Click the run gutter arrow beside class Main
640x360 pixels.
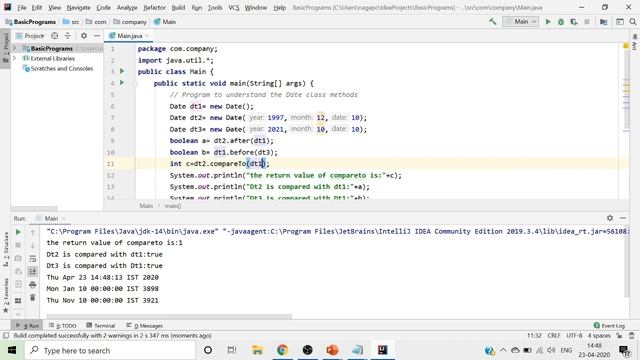(122, 71)
